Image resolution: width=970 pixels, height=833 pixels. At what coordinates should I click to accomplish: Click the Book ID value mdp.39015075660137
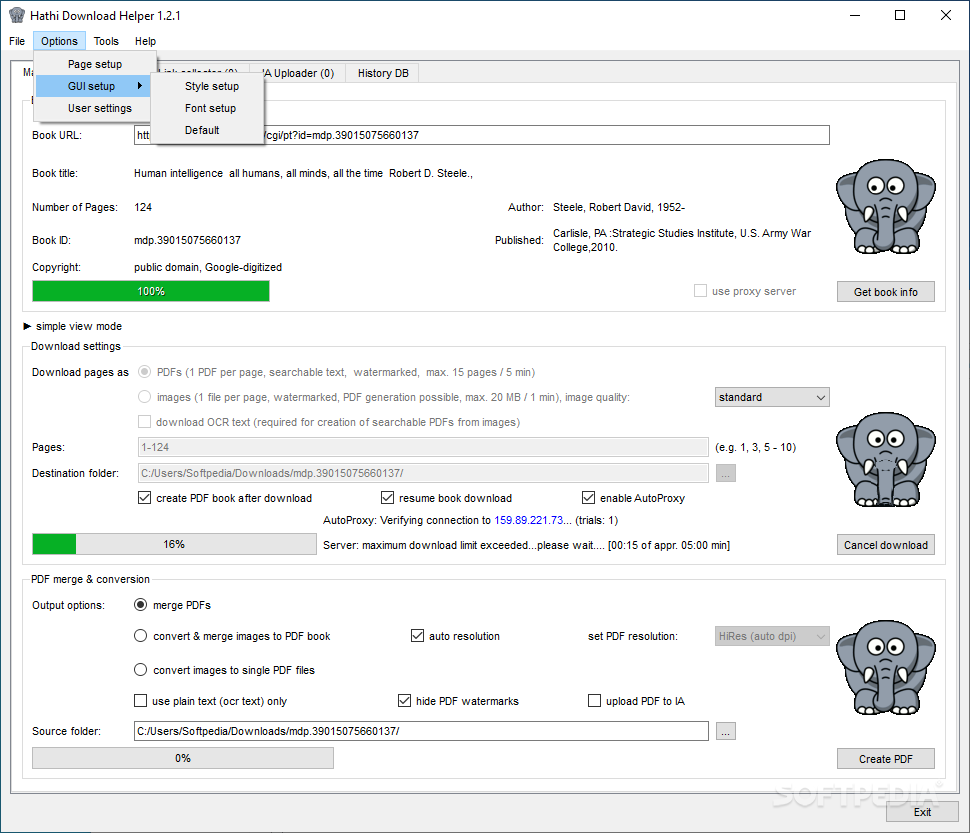pyautogui.click(x=187, y=240)
